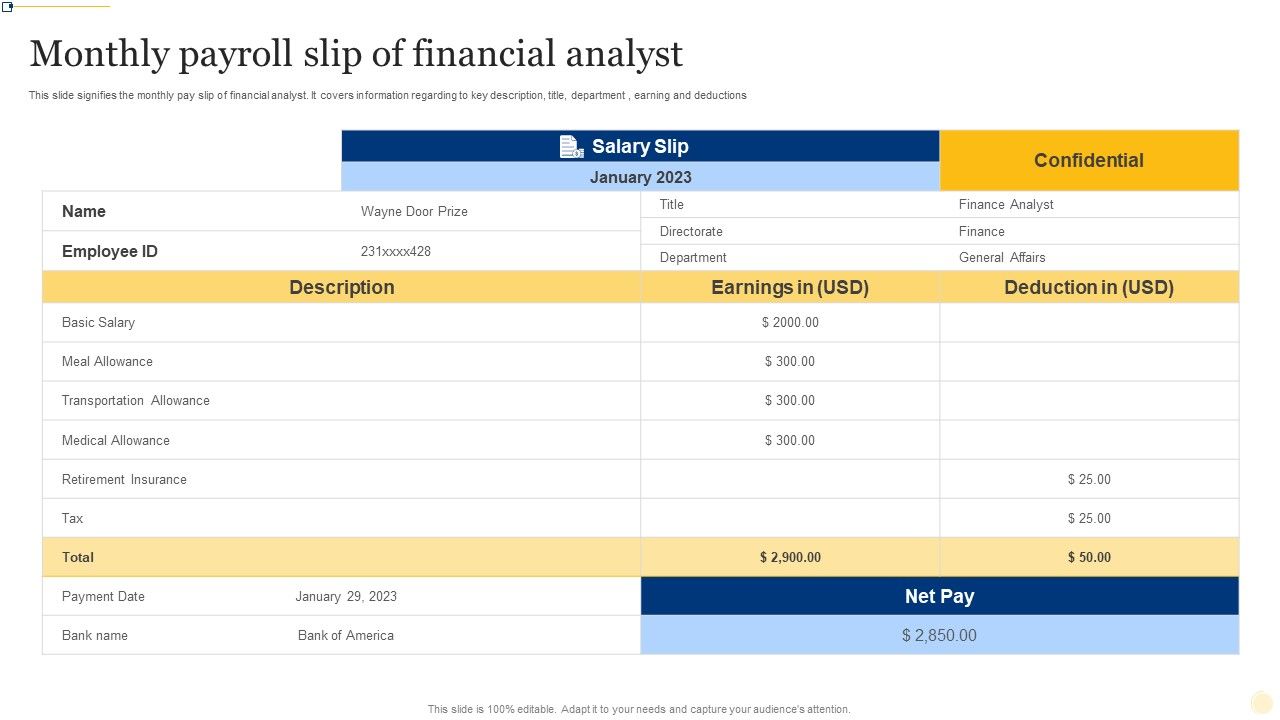The image size is (1280, 720).
Task: Click the 'Bank of America' value
Action: point(346,635)
